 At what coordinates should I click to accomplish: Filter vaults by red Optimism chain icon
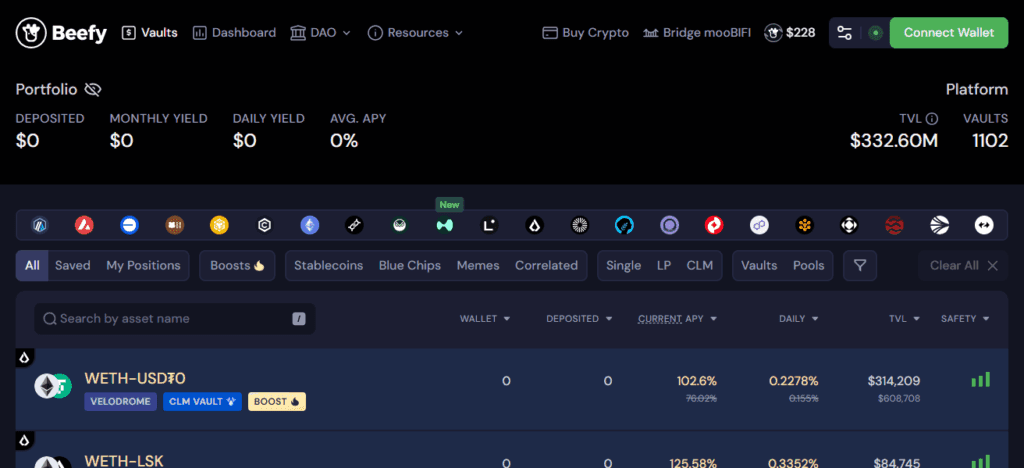[714, 226]
